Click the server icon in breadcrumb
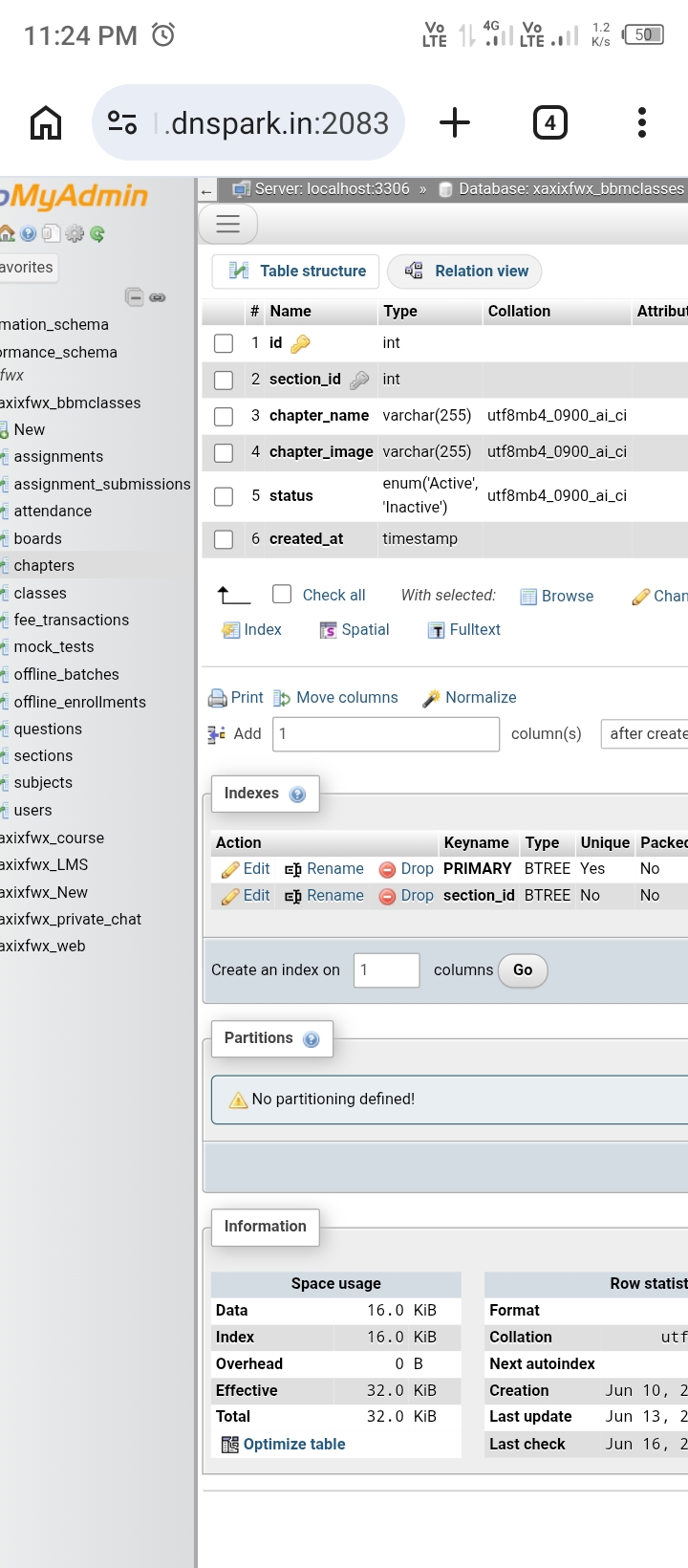Viewport: 688px width, 1568px height. (x=242, y=189)
